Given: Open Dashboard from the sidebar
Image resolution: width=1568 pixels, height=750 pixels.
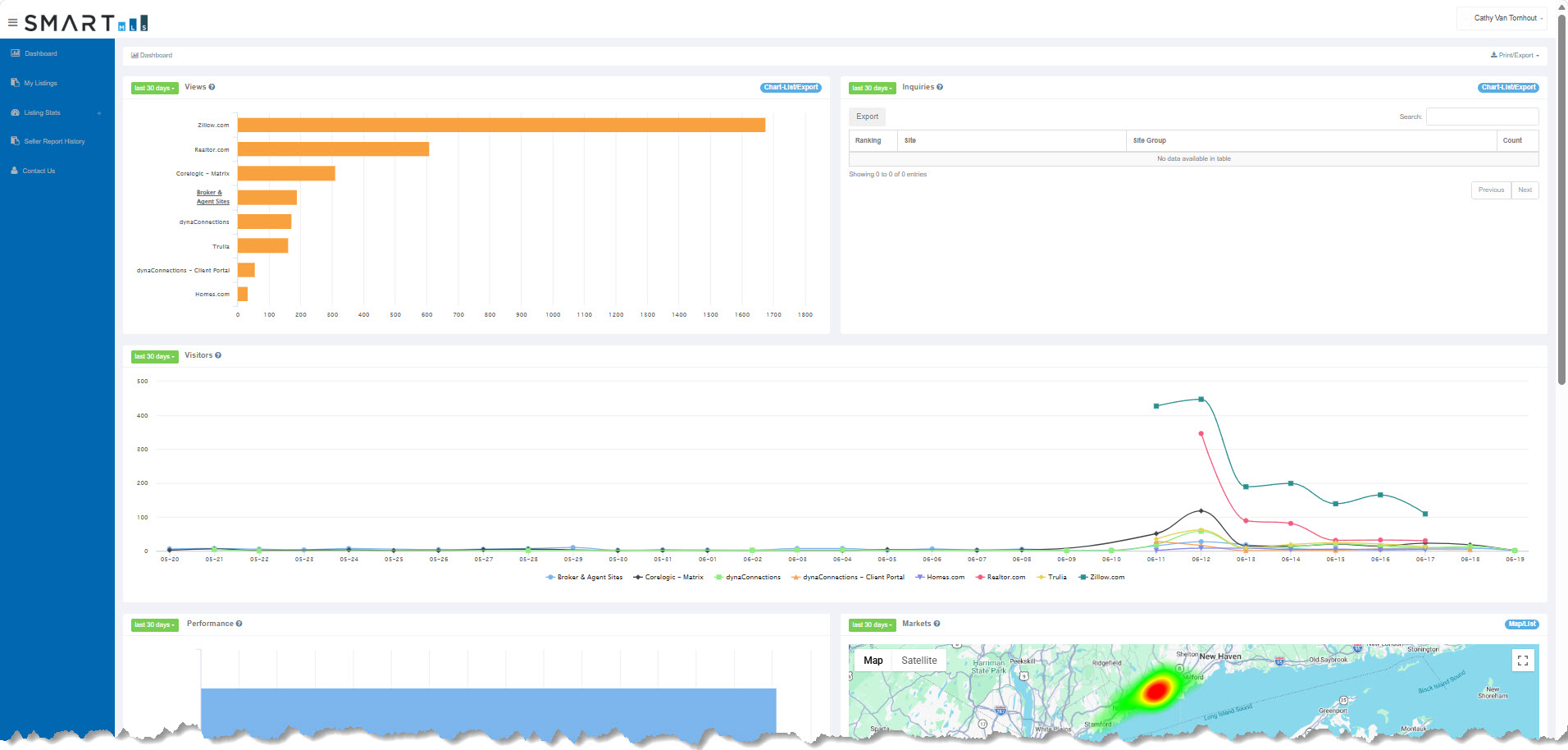Looking at the screenshot, I should pyautogui.click(x=40, y=53).
